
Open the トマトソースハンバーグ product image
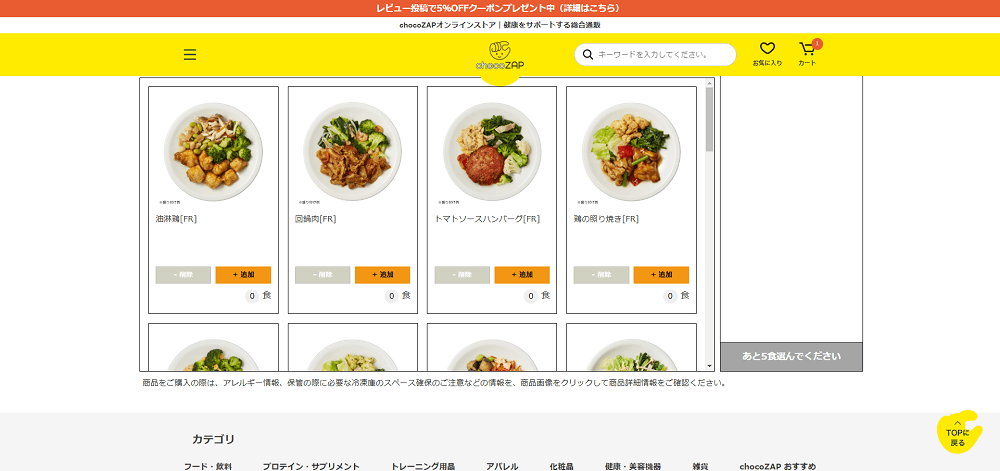(x=492, y=152)
